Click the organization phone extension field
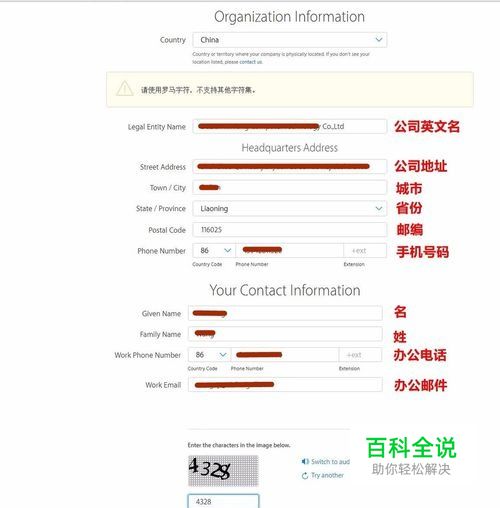 pos(365,251)
